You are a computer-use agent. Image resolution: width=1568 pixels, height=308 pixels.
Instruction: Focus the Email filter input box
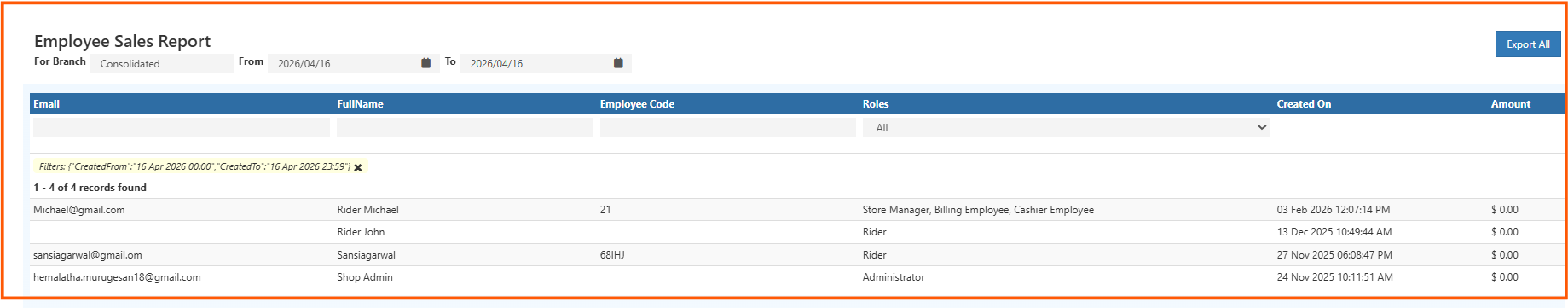coord(181,127)
